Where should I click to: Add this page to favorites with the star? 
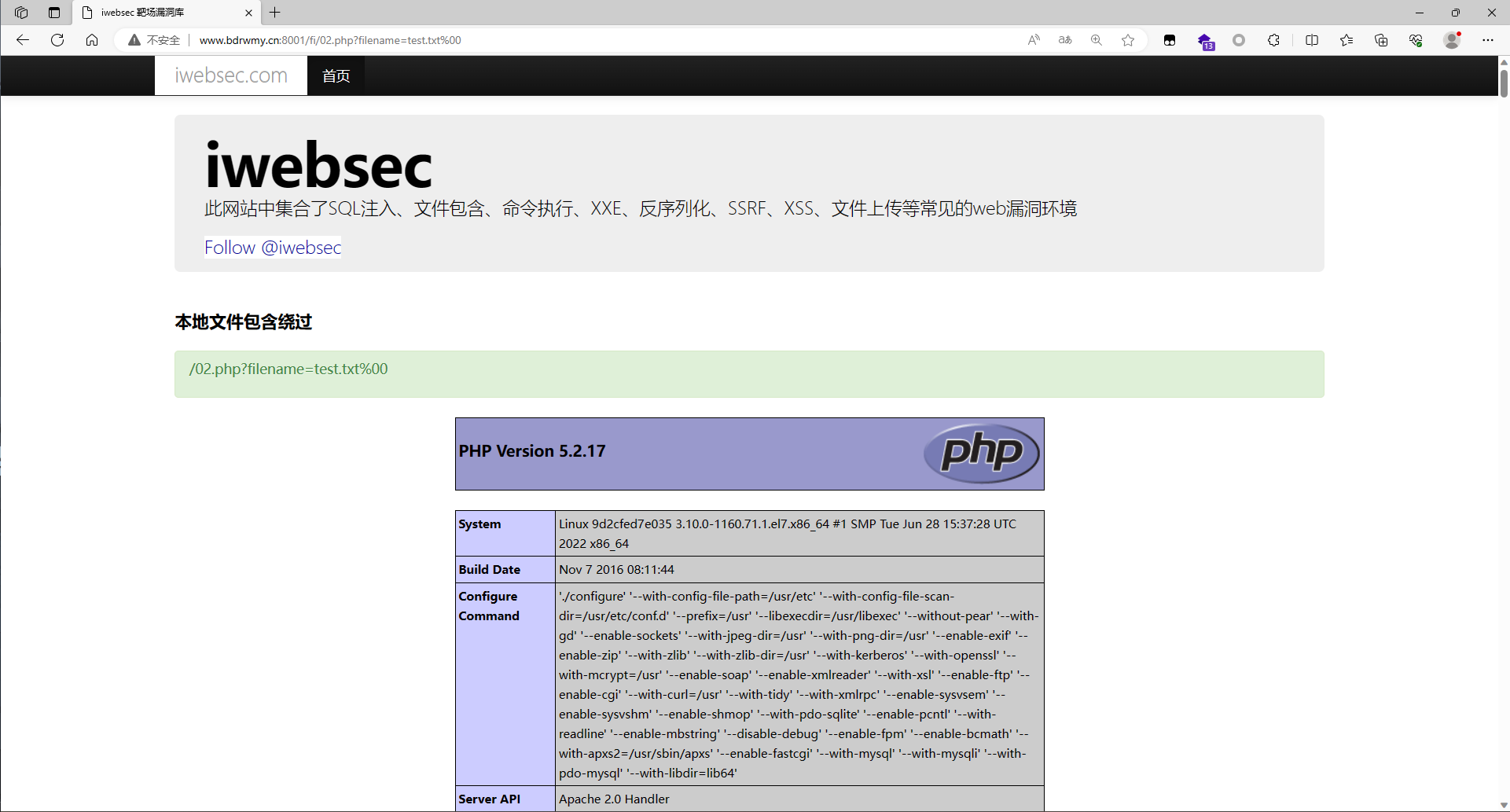(1128, 40)
